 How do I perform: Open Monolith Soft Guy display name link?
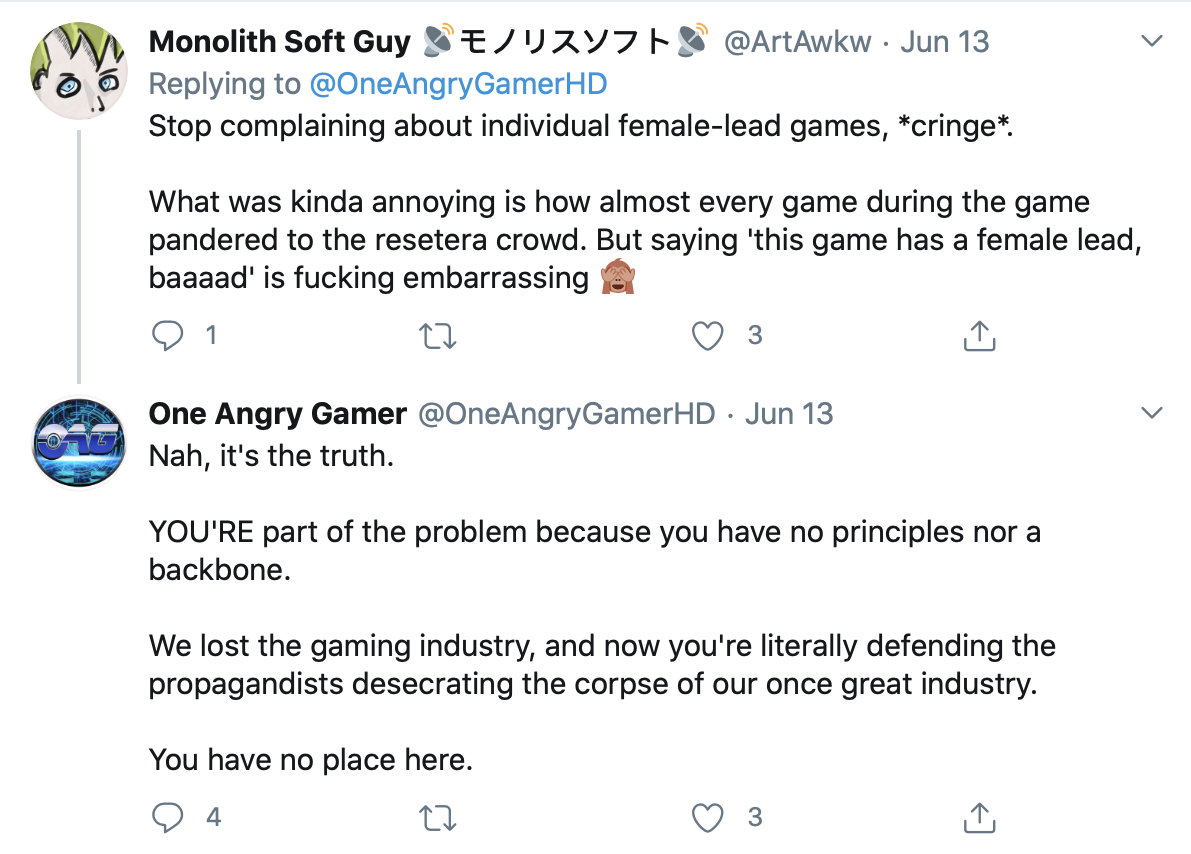coord(280,43)
